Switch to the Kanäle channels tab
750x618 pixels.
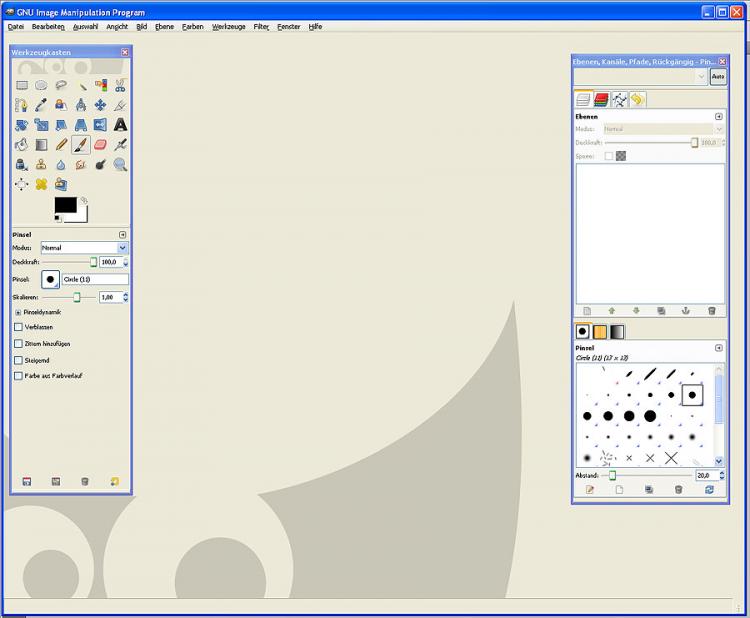(601, 99)
